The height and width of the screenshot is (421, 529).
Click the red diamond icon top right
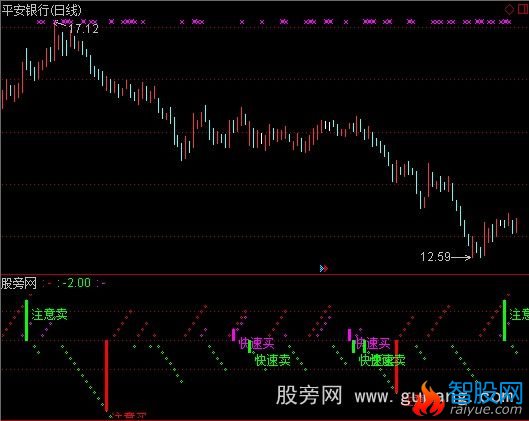[x=509, y=9]
